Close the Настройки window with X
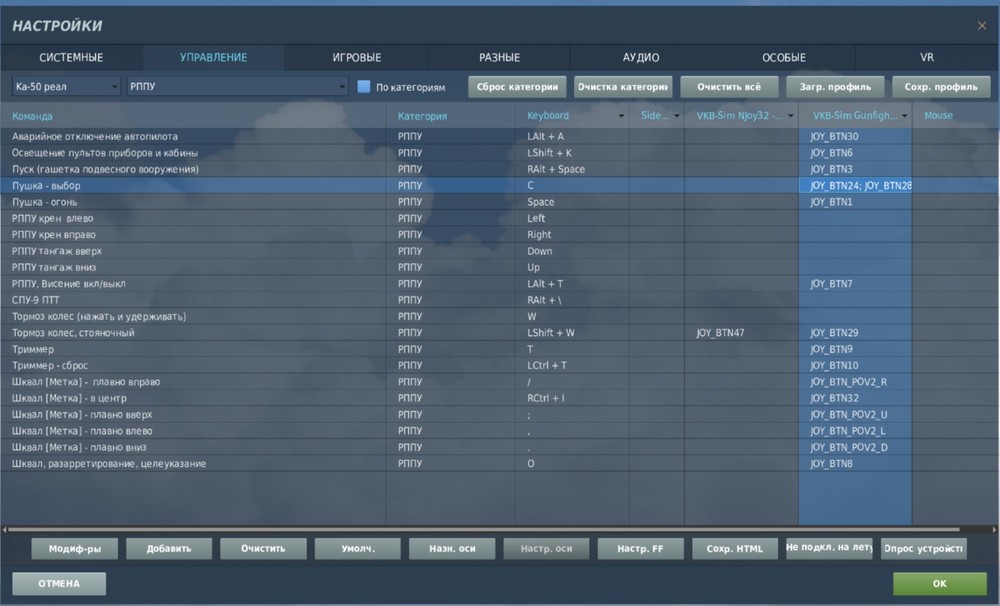This screenshot has height=606, width=1000. click(x=982, y=26)
